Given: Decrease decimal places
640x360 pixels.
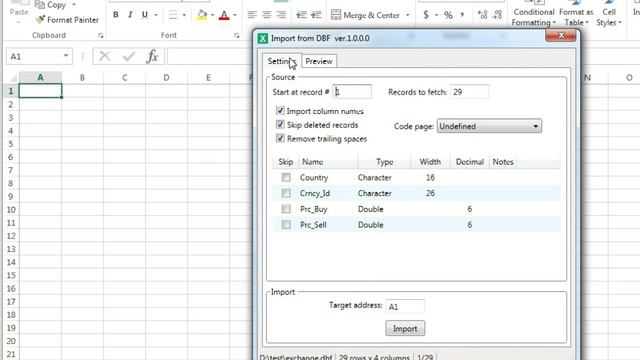Looking at the screenshot, I should (498, 15).
